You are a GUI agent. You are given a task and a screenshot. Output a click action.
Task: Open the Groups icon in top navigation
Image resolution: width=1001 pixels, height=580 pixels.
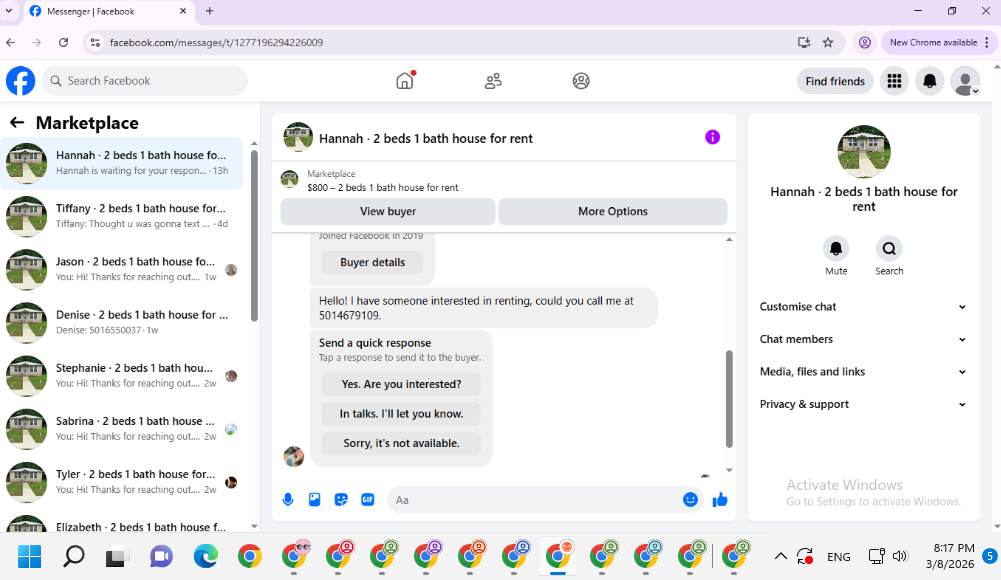(x=581, y=81)
